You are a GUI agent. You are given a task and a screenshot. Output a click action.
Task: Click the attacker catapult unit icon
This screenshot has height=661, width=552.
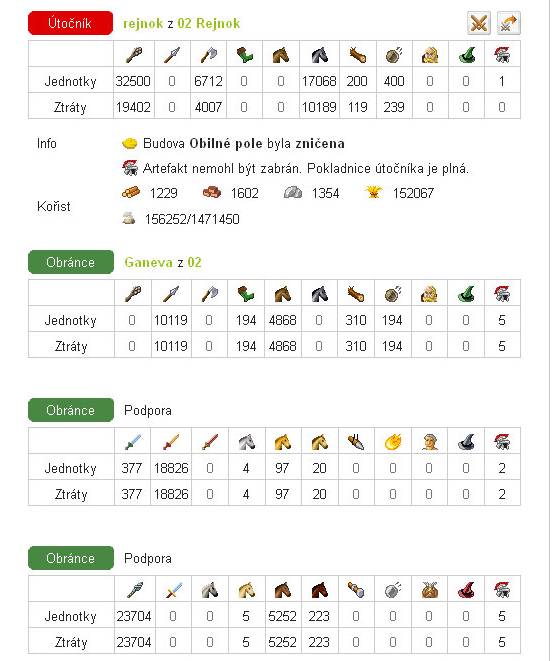tap(393, 54)
